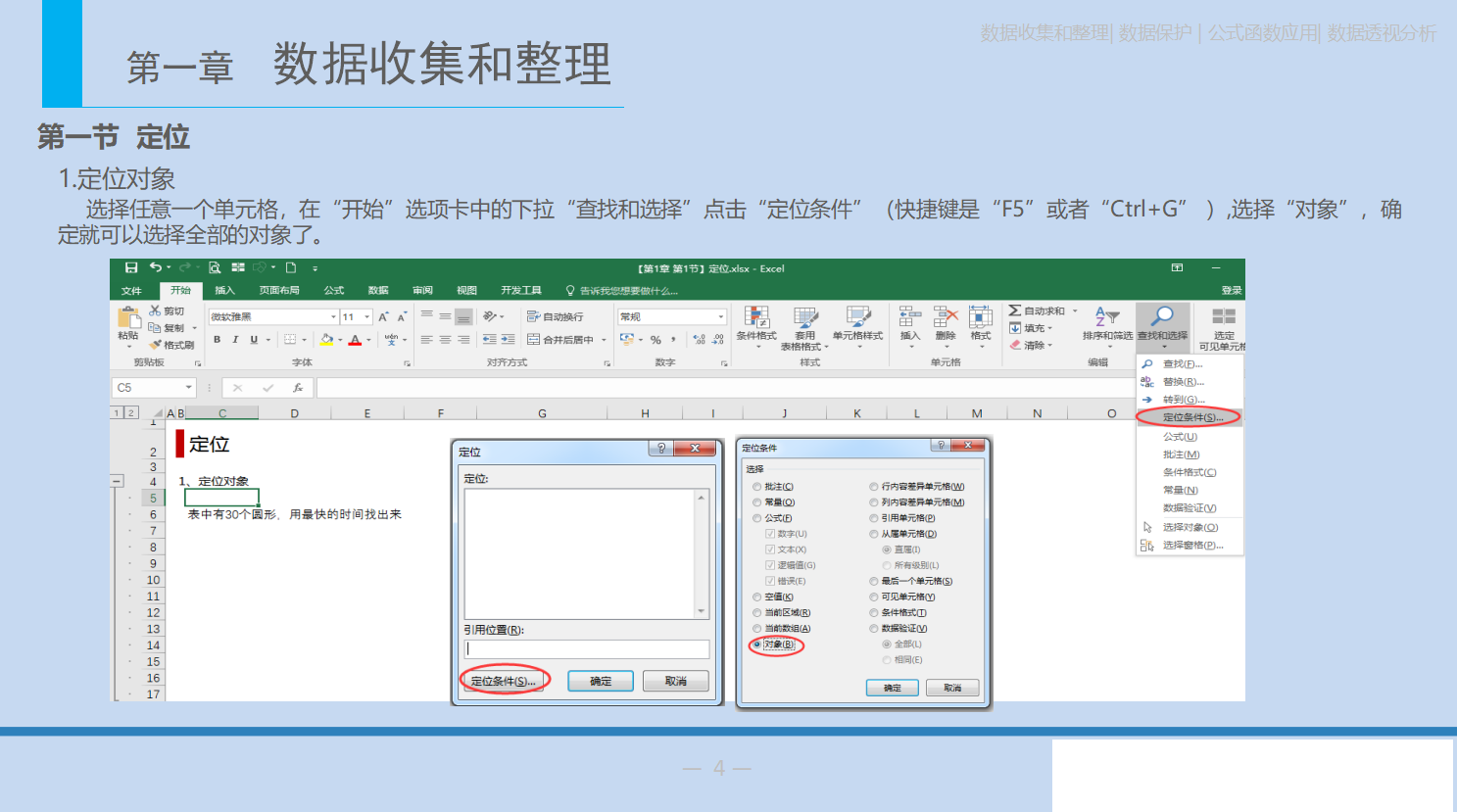Click the Format Painter (格式刷) icon
The width and height of the screenshot is (1457, 812).
(x=155, y=345)
